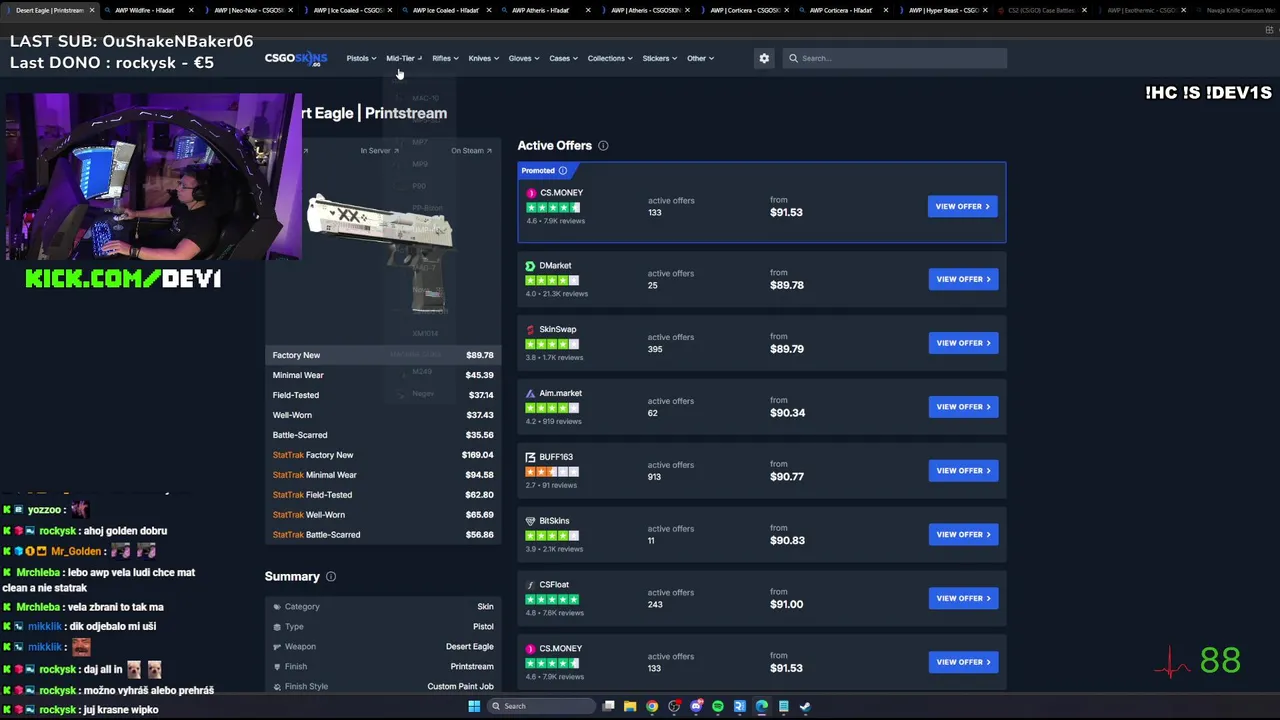Open the Windows Start menu
This screenshot has height=720, width=1280.
click(x=474, y=706)
